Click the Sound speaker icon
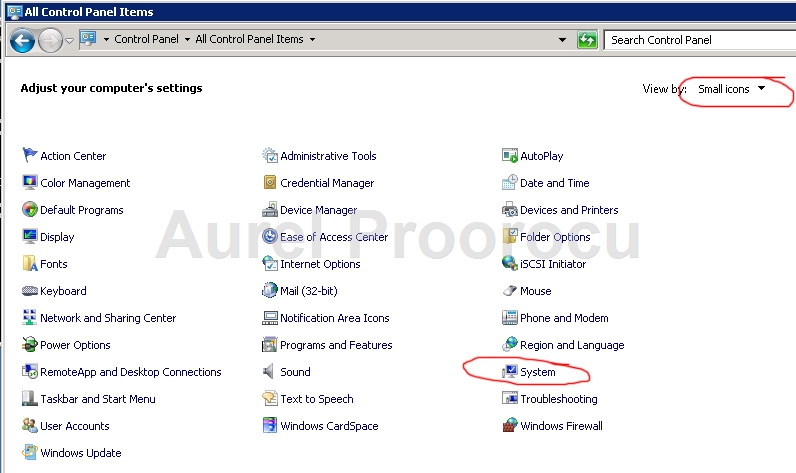This screenshot has width=796, height=473. tap(269, 371)
